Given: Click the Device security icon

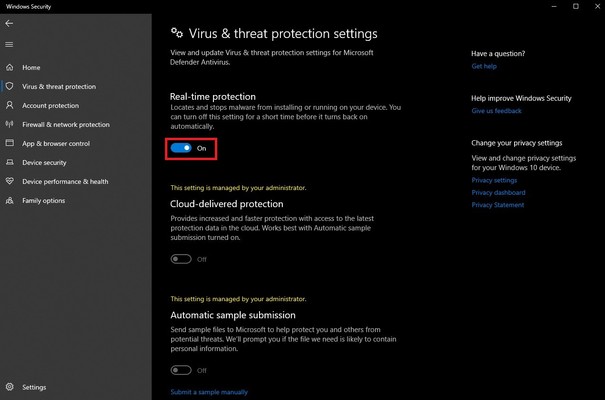Looking at the screenshot, I should [10, 163].
